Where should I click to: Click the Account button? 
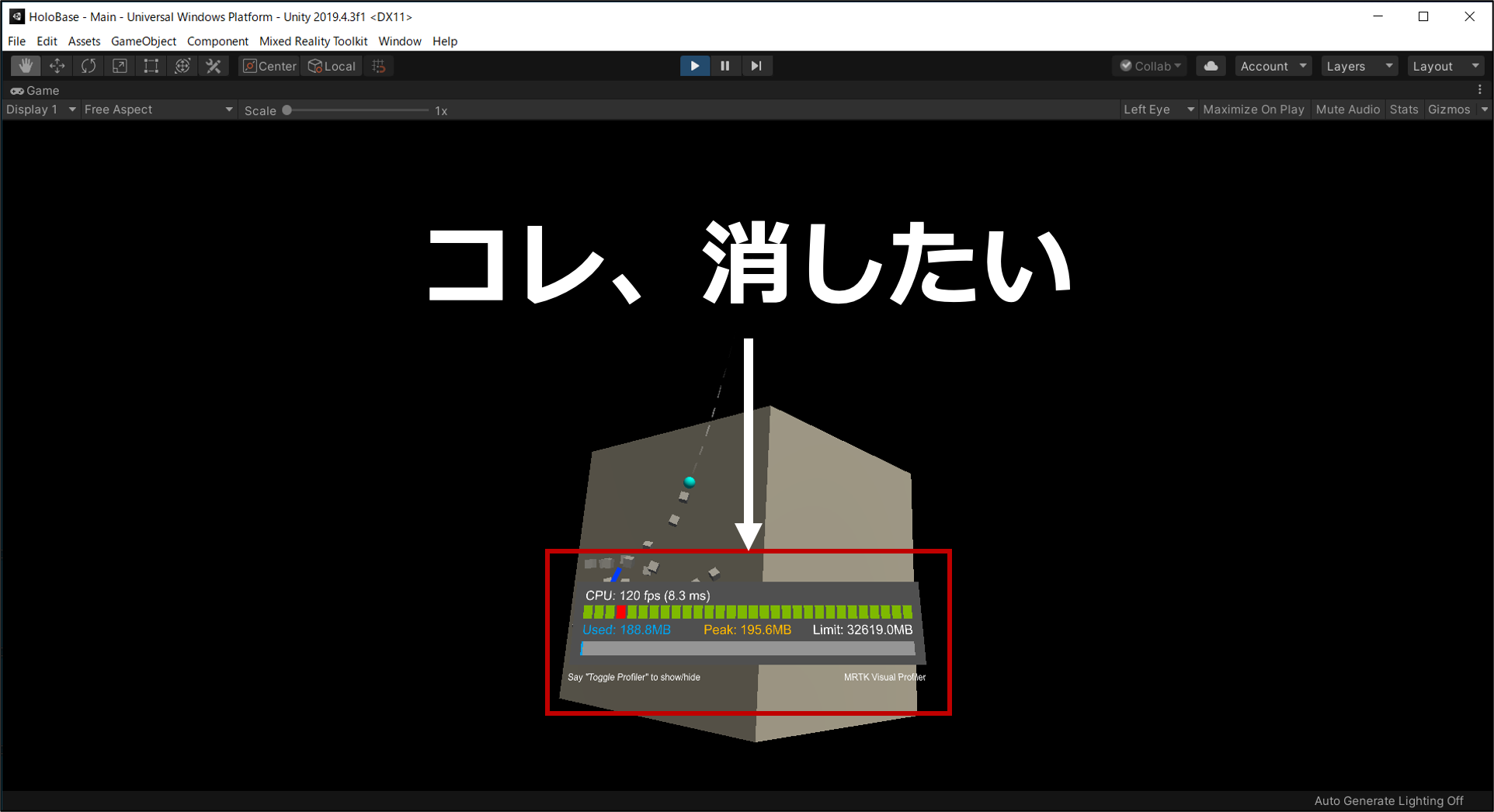pyautogui.click(x=1273, y=66)
